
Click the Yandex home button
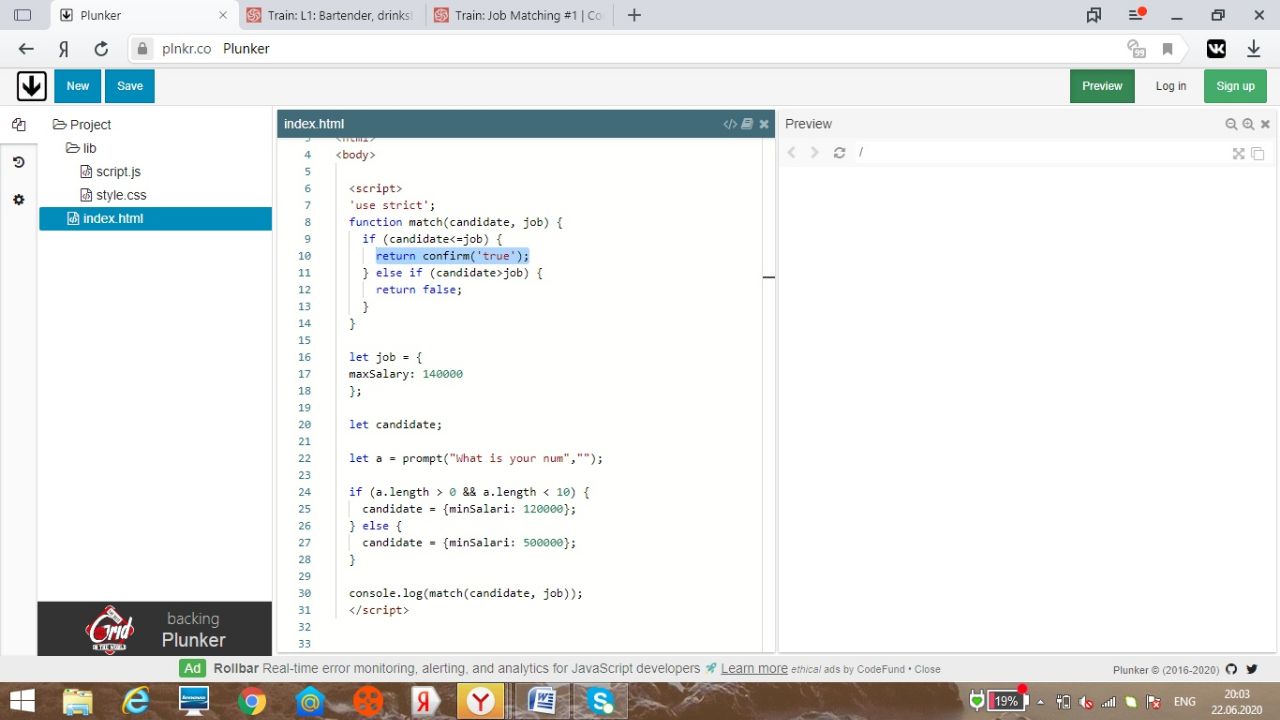(x=63, y=48)
